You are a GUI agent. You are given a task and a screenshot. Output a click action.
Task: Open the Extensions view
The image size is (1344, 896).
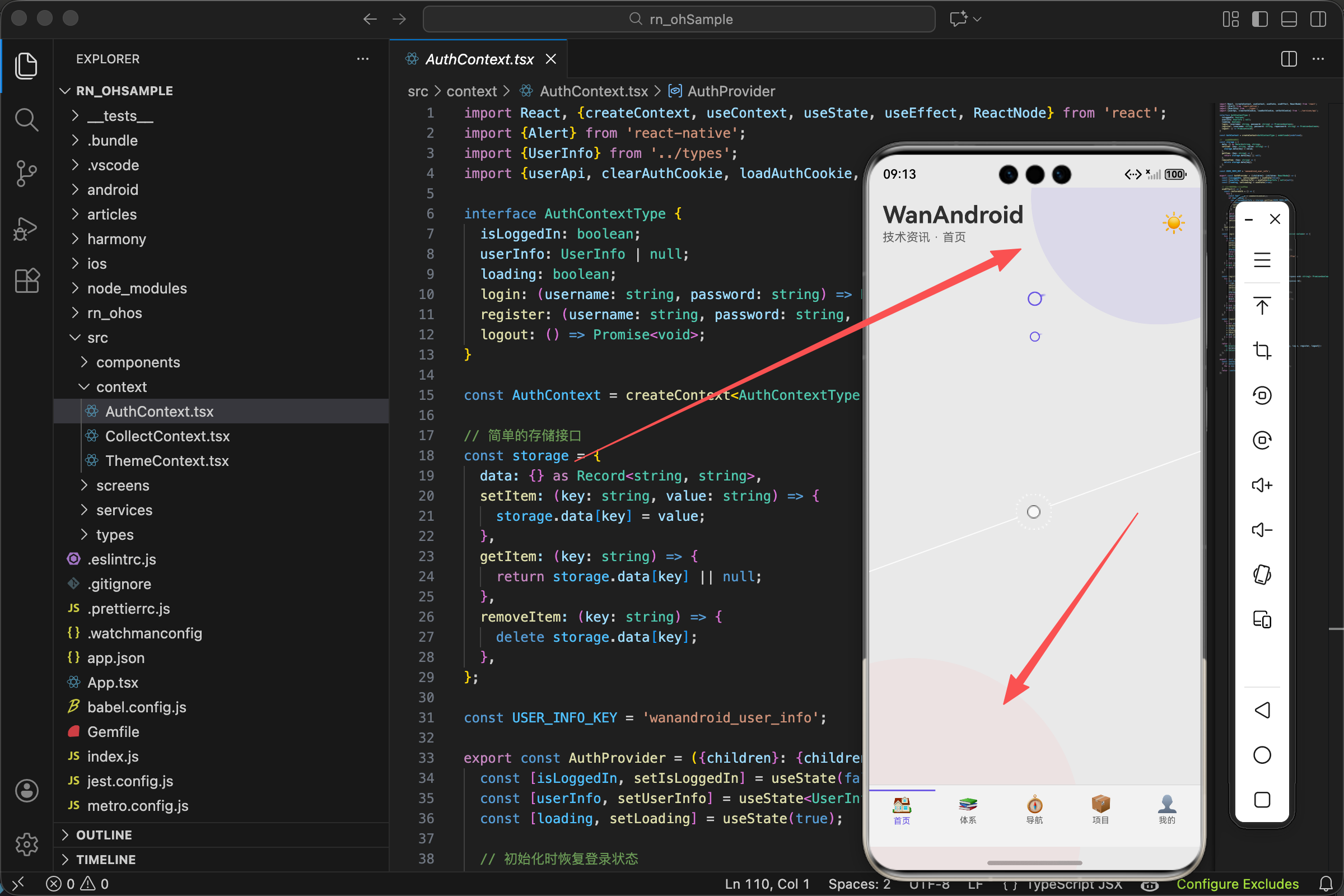click(x=26, y=281)
